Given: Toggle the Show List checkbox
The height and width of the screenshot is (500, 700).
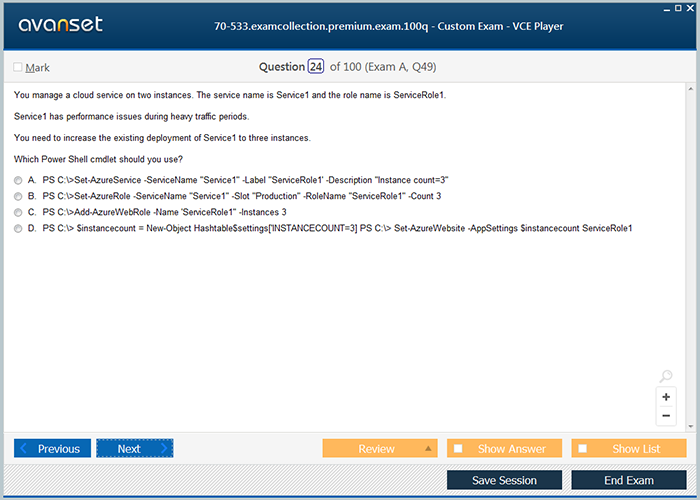Looking at the screenshot, I should [583, 449].
